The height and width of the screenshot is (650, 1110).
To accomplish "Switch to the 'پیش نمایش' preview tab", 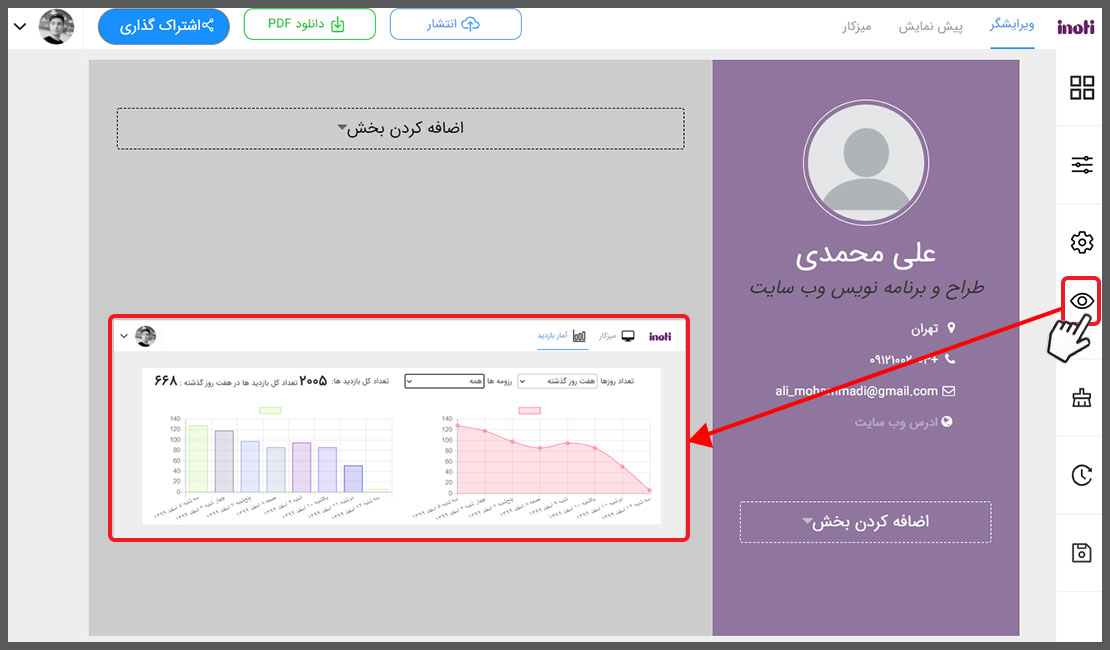I will [935, 27].
